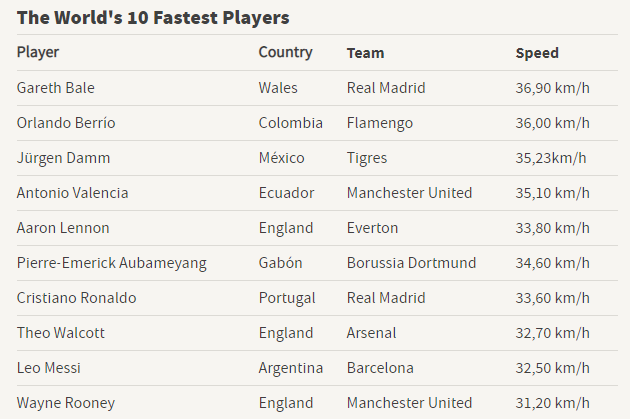Click the Team column header

[x=365, y=53]
